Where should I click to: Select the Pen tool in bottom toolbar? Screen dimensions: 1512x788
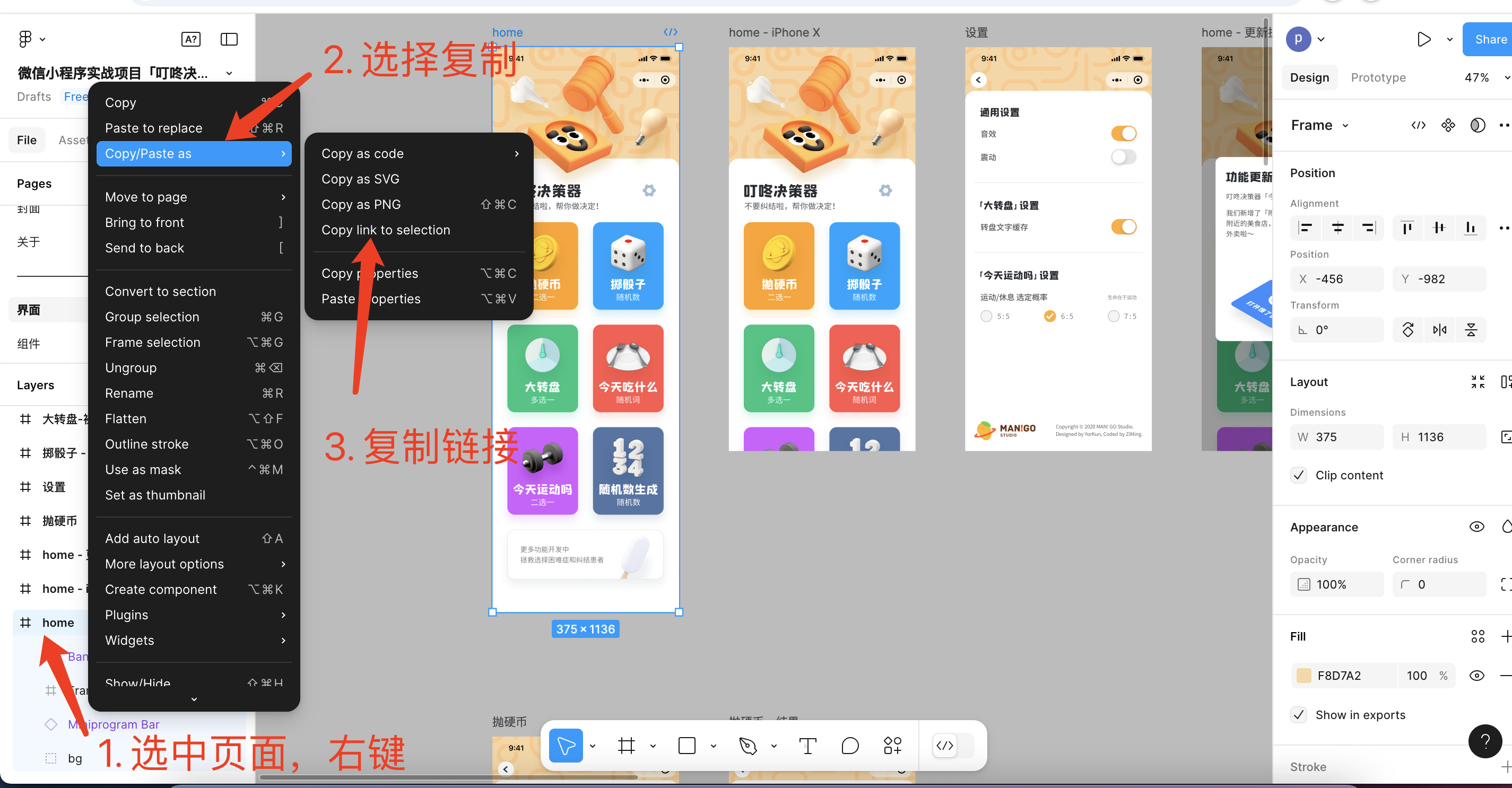pyautogui.click(x=748, y=746)
